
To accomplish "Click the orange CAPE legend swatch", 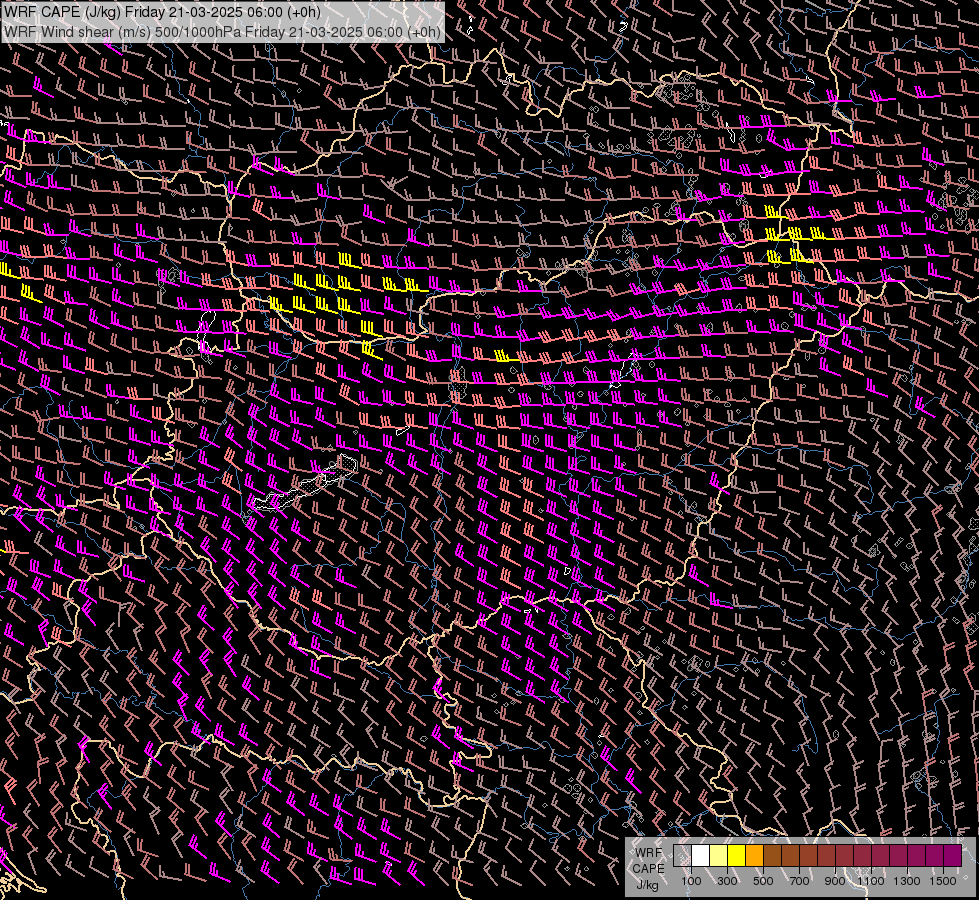I will click(x=754, y=856).
